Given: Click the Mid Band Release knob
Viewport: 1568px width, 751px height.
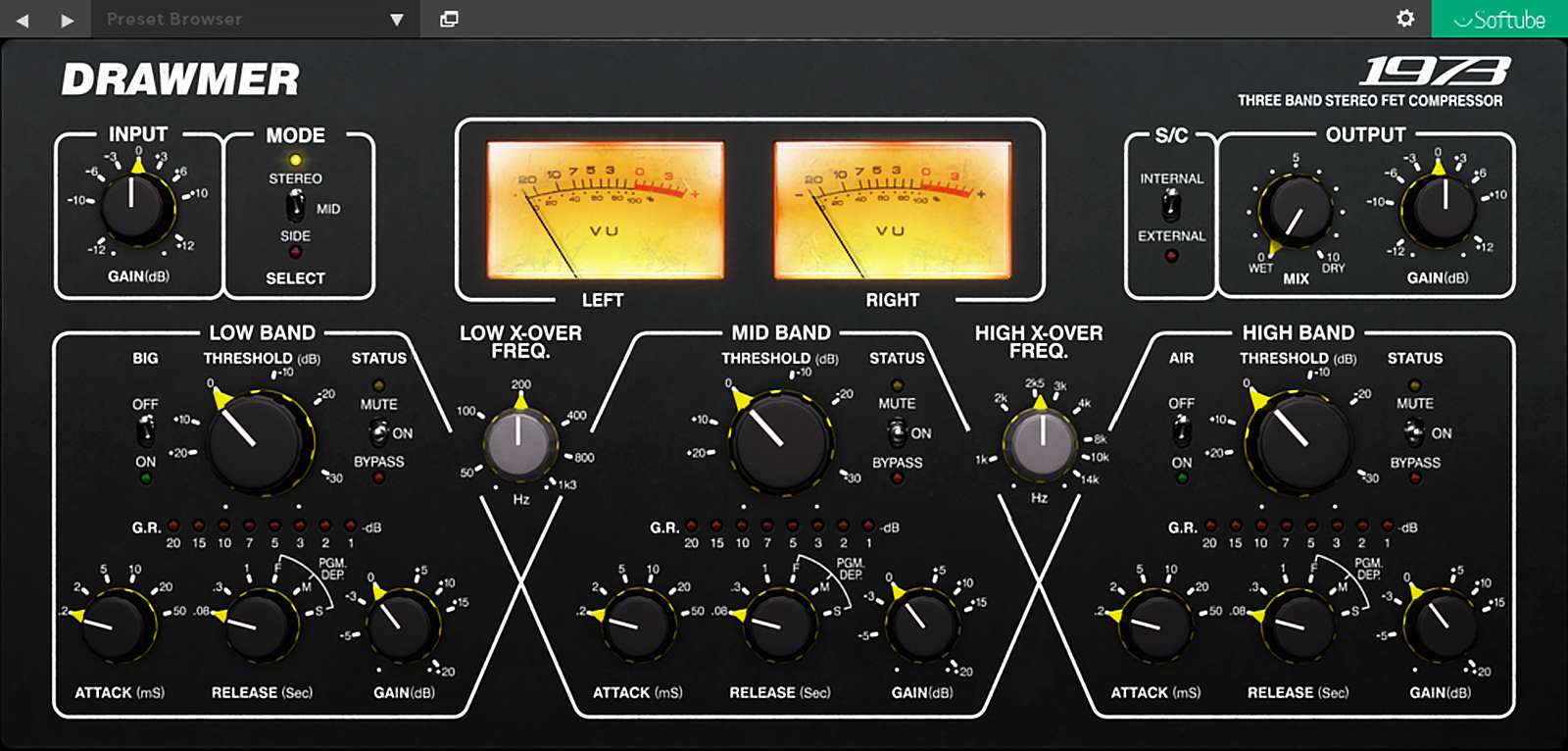Looking at the screenshot, I should click(779, 623).
